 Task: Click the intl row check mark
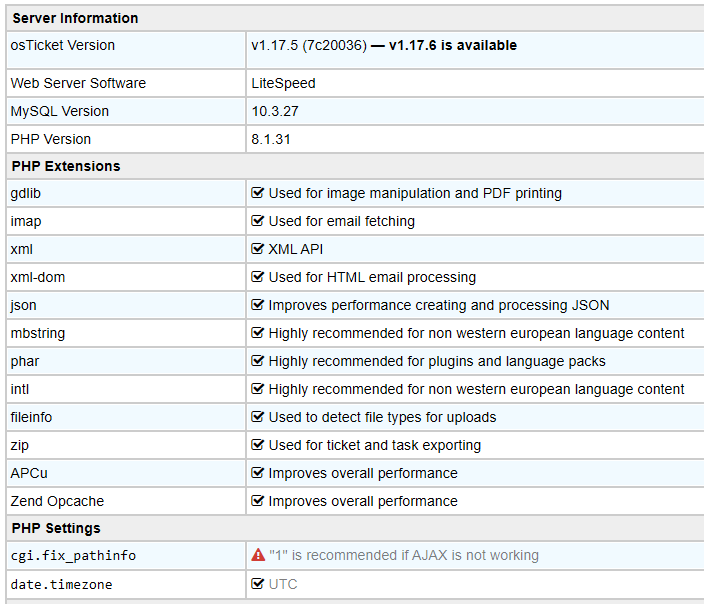pyautogui.click(x=258, y=389)
